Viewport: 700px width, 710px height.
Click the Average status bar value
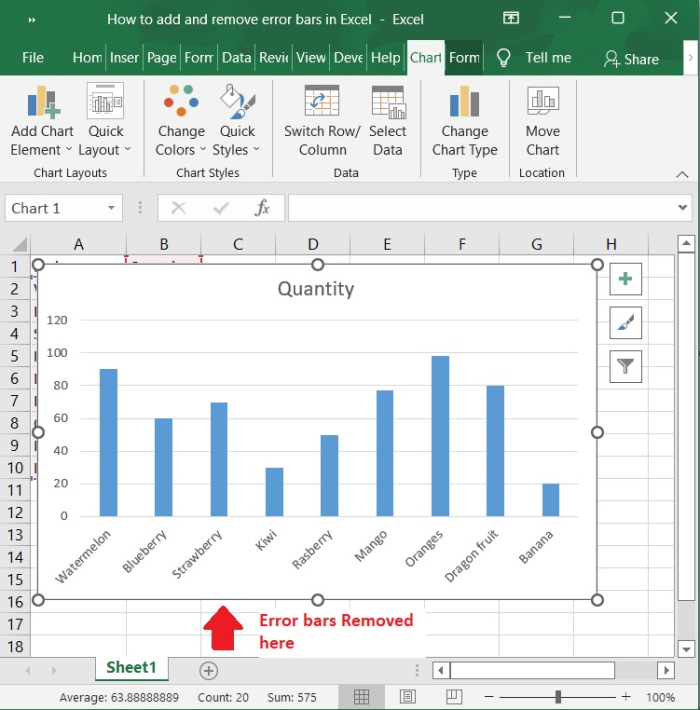click(119, 697)
